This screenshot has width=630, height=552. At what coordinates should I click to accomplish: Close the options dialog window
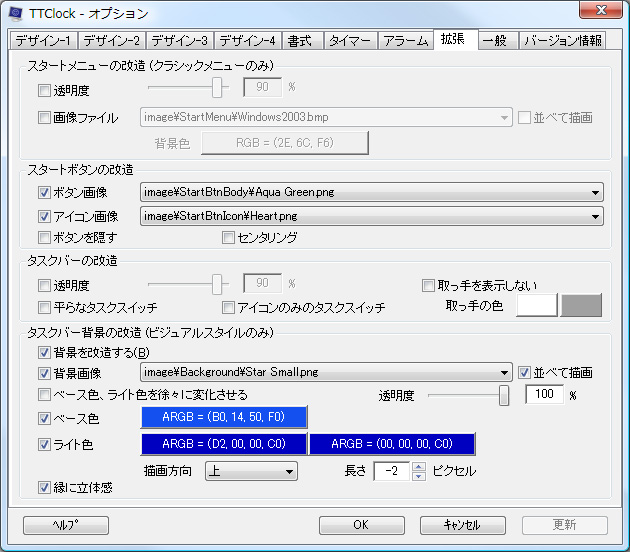pos(601,10)
